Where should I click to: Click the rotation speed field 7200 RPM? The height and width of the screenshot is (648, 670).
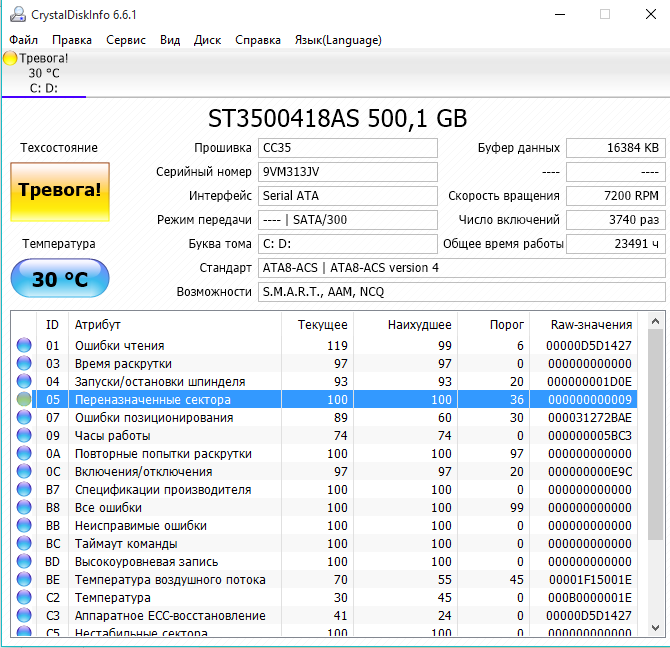616,196
